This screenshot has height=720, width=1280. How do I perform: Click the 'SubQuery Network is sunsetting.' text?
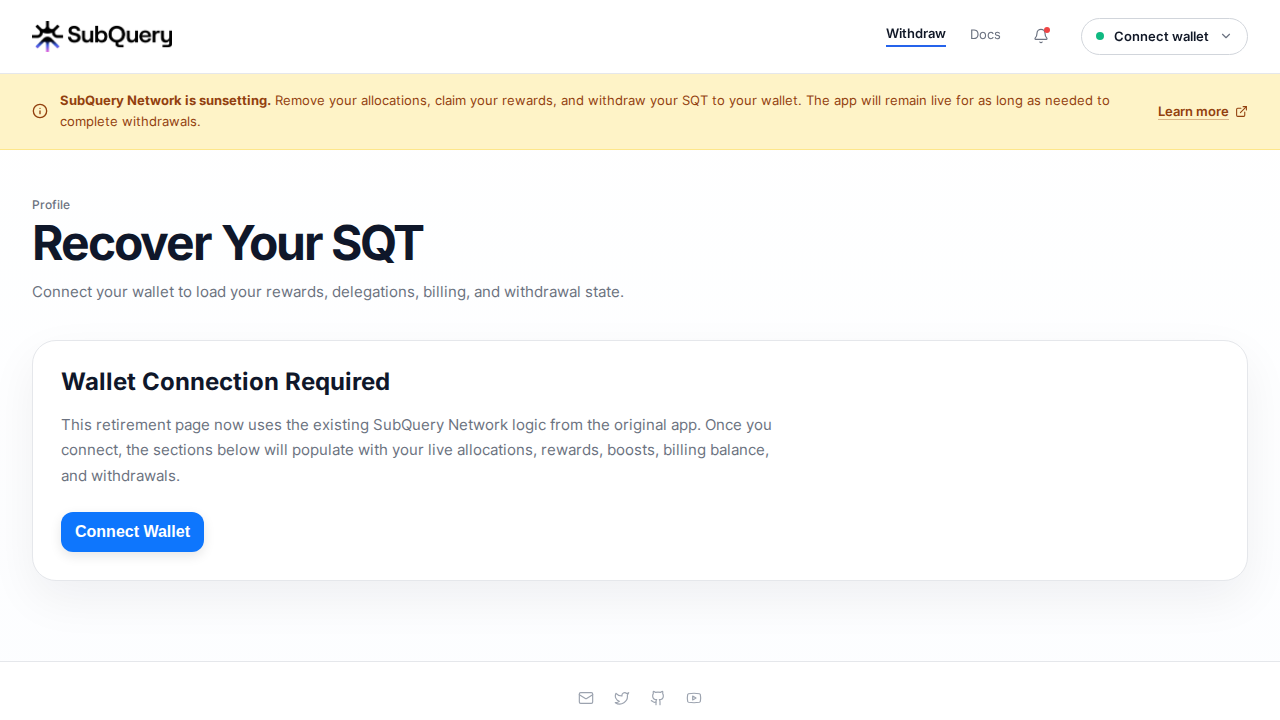(165, 101)
